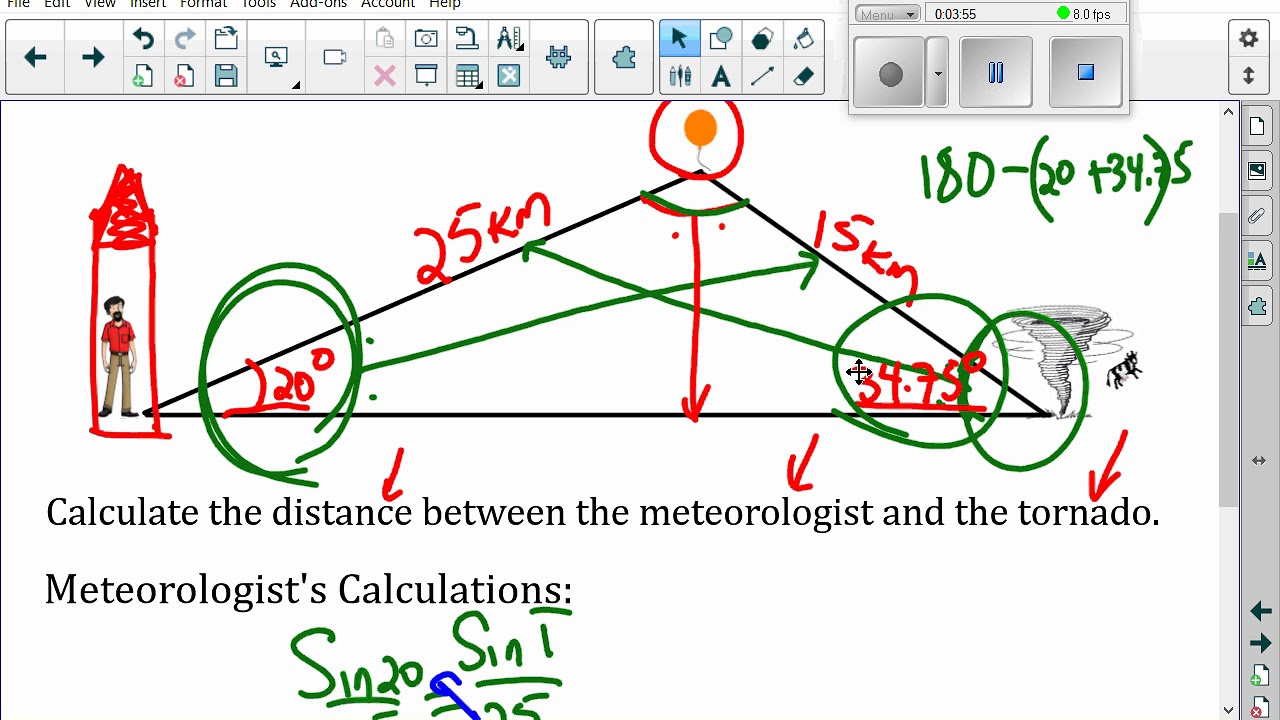Save the file with the floppy disk icon

click(226, 76)
